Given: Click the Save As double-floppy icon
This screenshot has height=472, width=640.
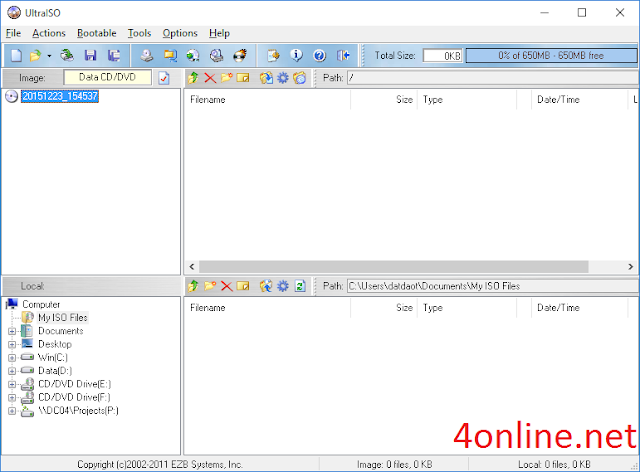Looking at the screenshot, I should (113, 56).
